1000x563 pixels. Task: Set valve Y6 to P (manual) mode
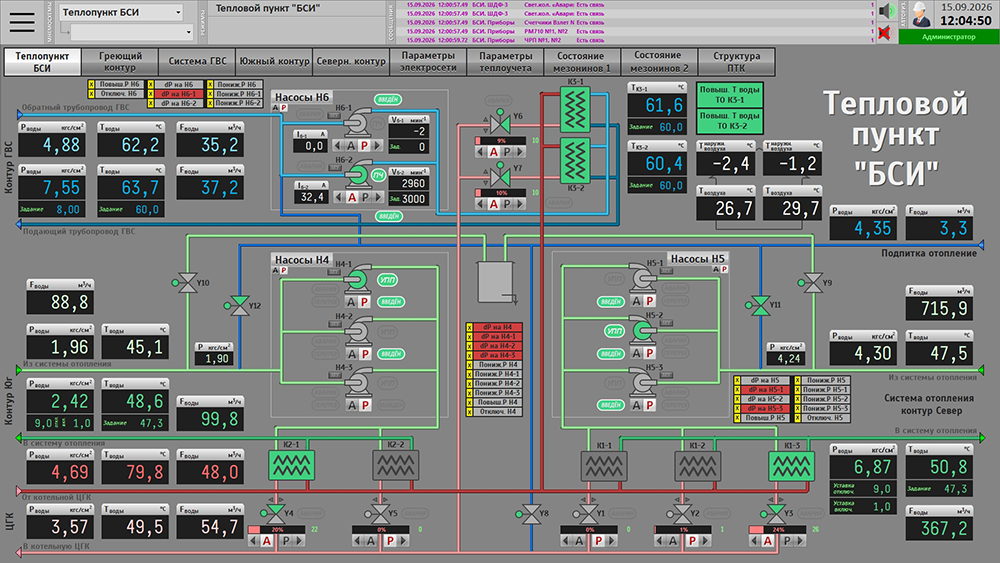507,152
